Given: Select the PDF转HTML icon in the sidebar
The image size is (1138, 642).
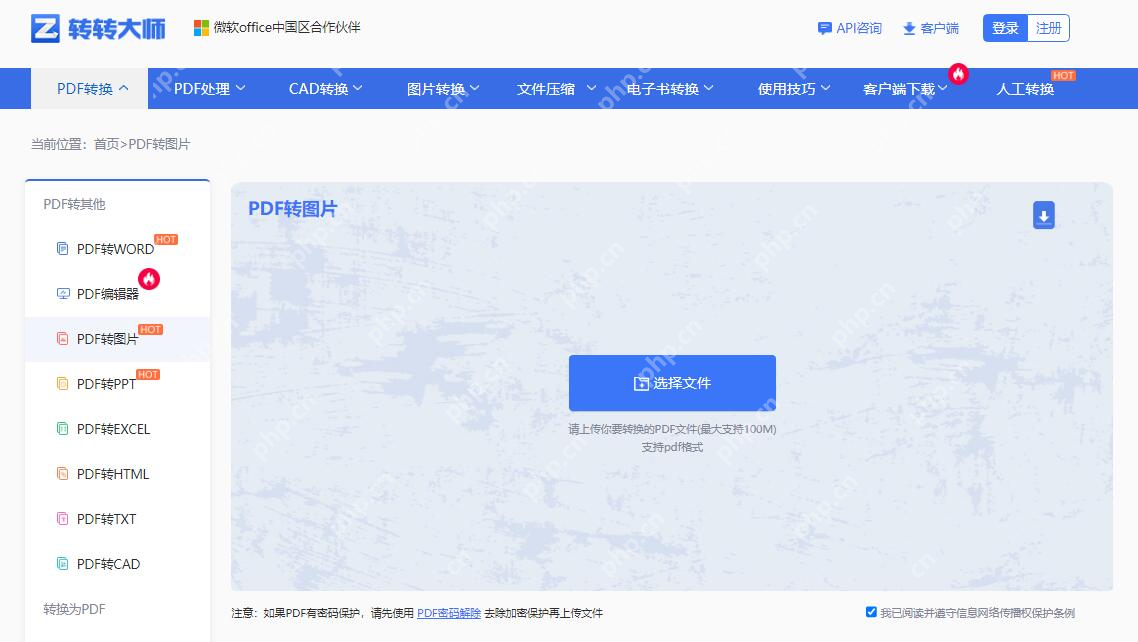Looking at the screenshot, I should click(x=61, y=473).
